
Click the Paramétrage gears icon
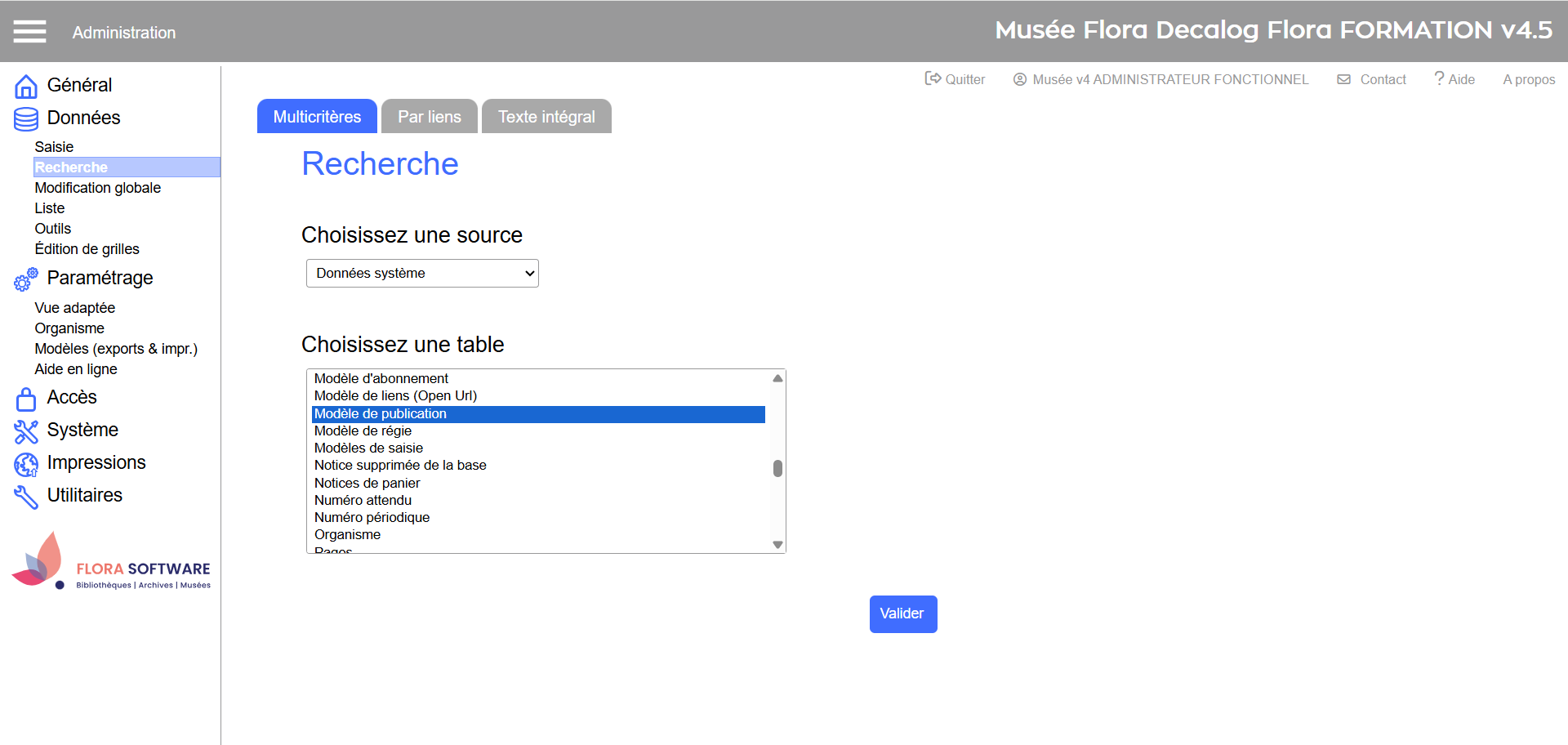click(x=26, y=279)
